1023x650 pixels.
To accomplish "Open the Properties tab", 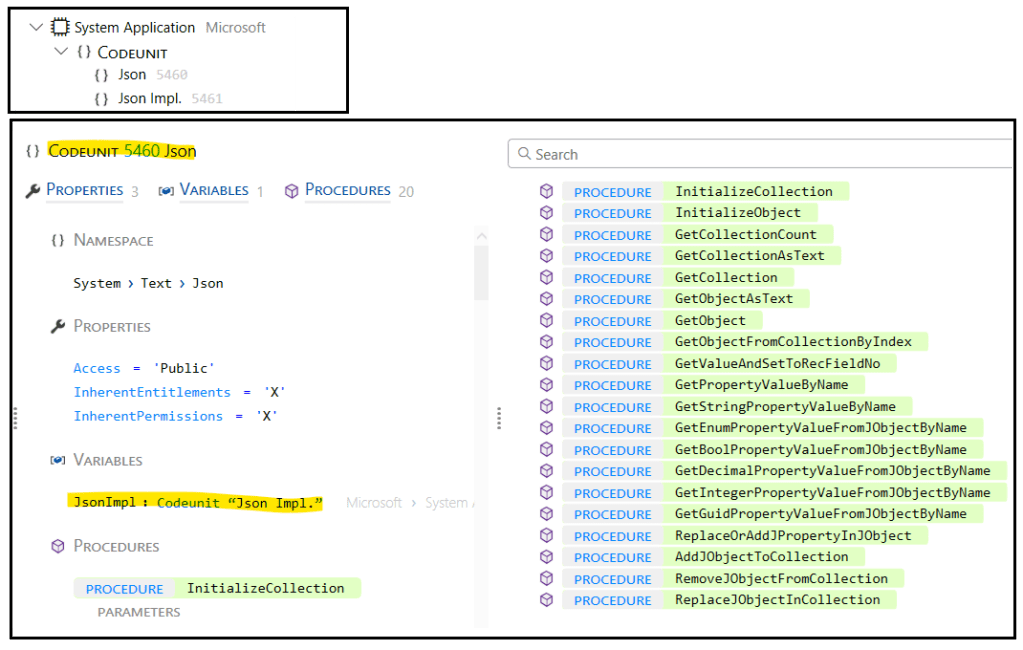I will point(84,190).
